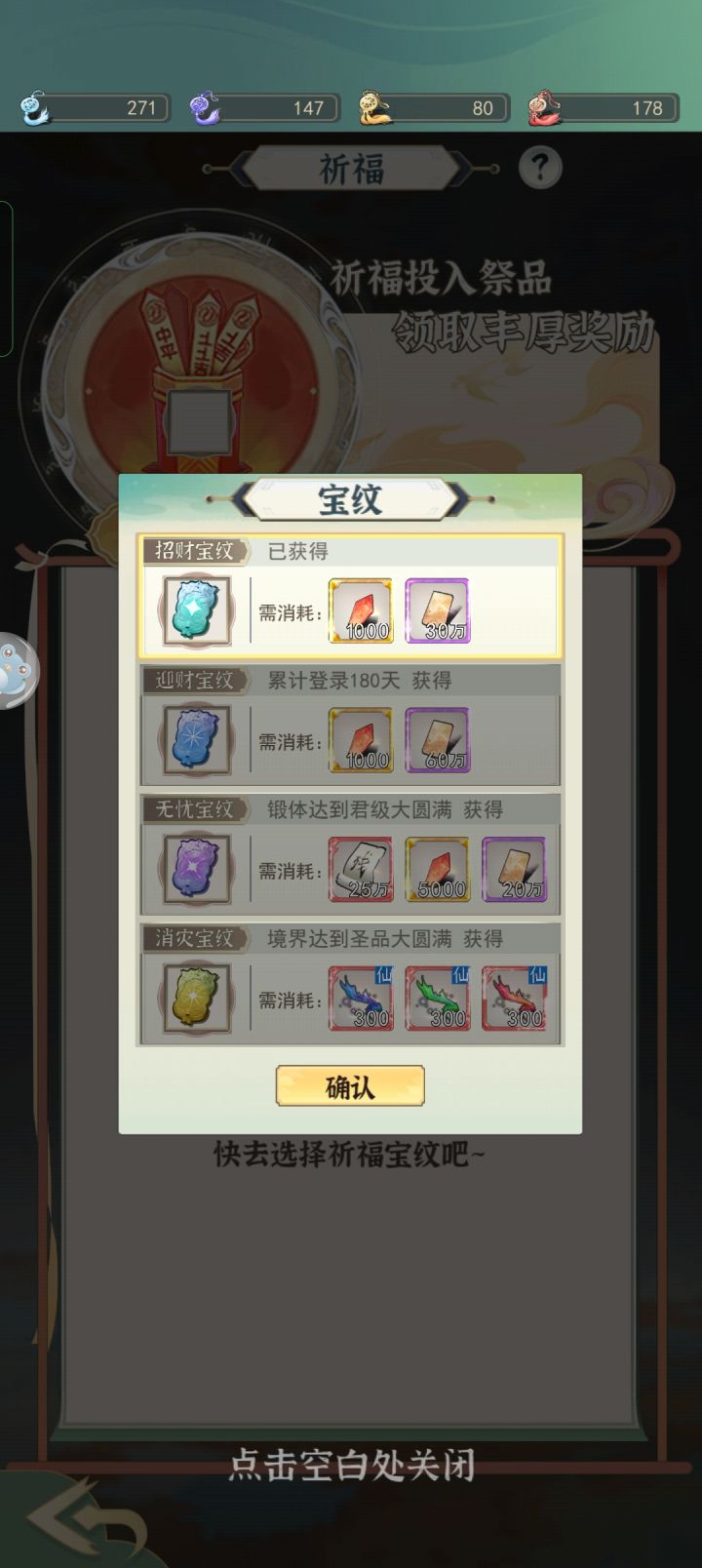Tap the white spirit currency counter 271
The width and height of the screenshot is (702, 1568).
(95, 107)
